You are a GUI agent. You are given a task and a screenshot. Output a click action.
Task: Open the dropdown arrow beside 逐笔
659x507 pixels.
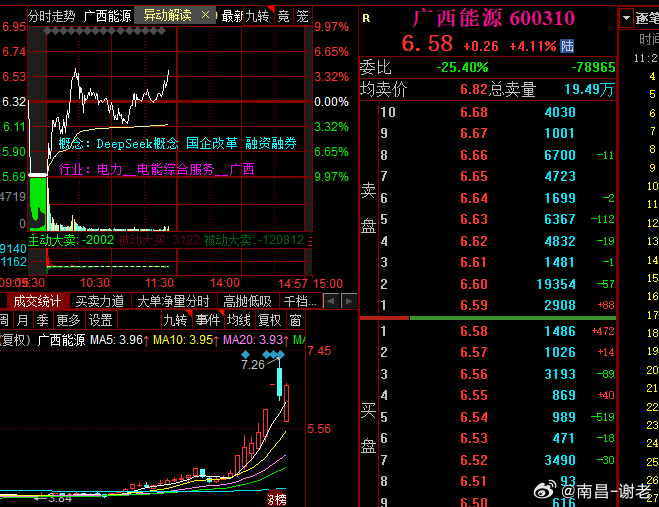pyautogui.click(x=626, y=18)
